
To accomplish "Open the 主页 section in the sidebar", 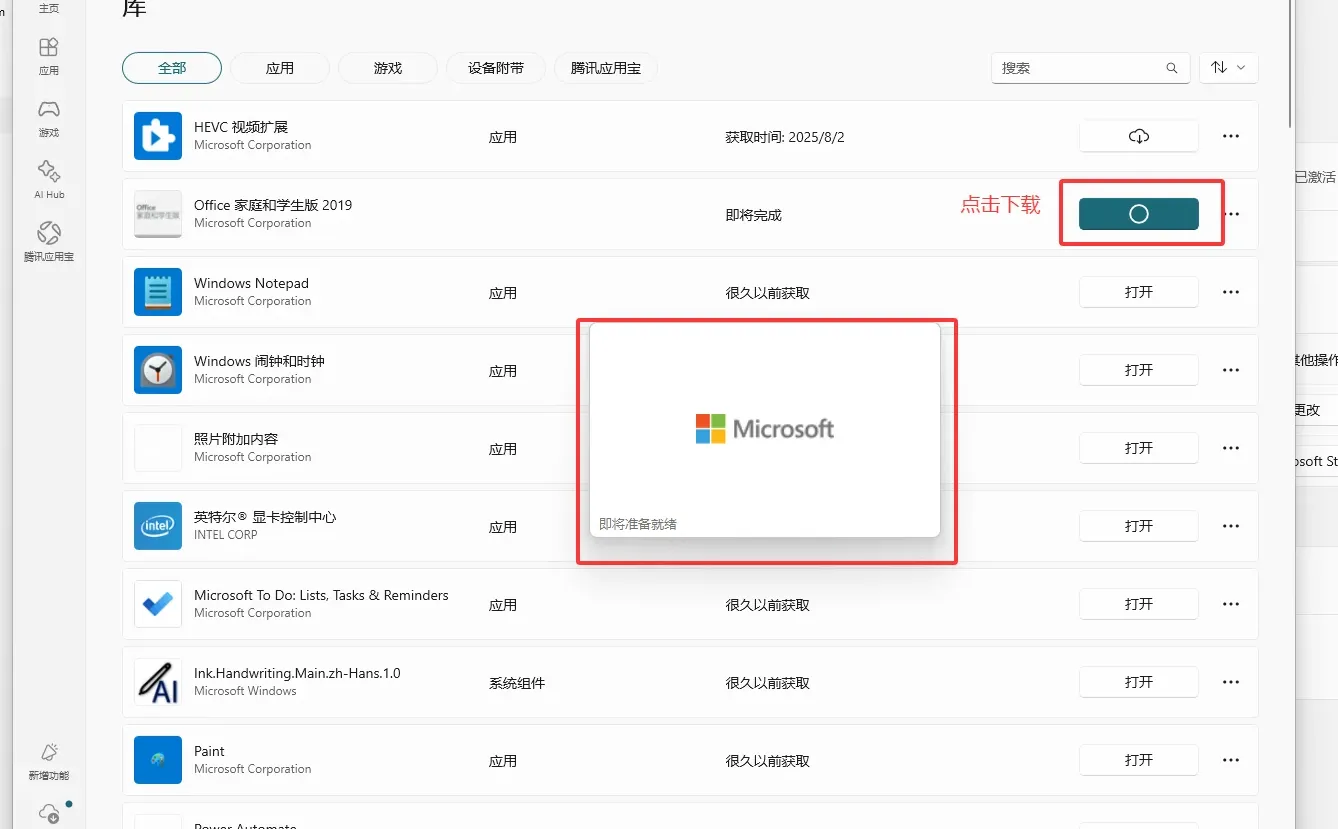I will [48, 10].
